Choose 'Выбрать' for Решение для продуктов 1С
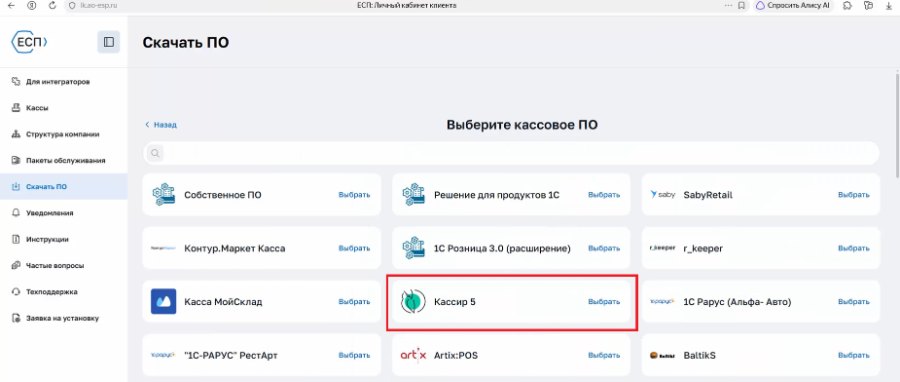This screenshot has width=900, height=382. coord(604,195)
